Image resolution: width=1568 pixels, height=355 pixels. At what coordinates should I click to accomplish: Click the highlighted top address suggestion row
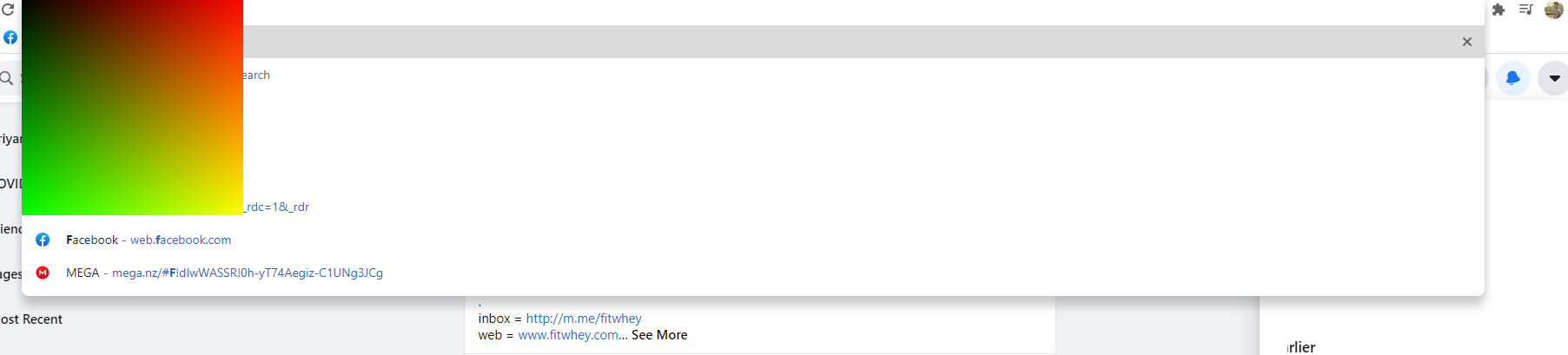[782, 42]
